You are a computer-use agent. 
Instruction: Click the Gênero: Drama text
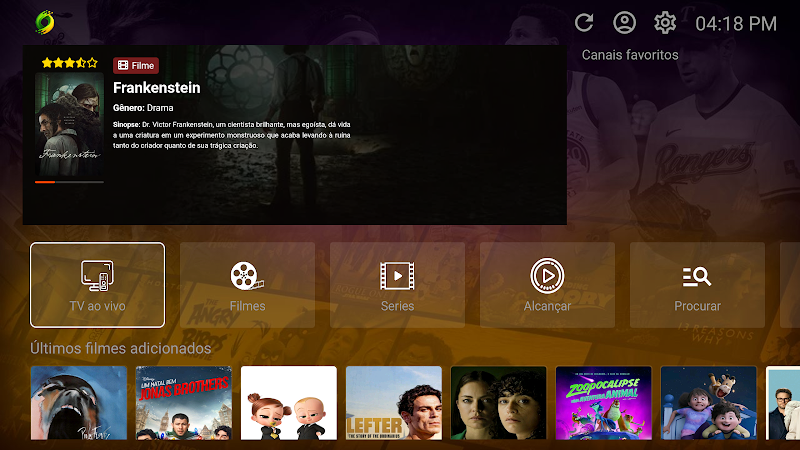pos(143,108)
